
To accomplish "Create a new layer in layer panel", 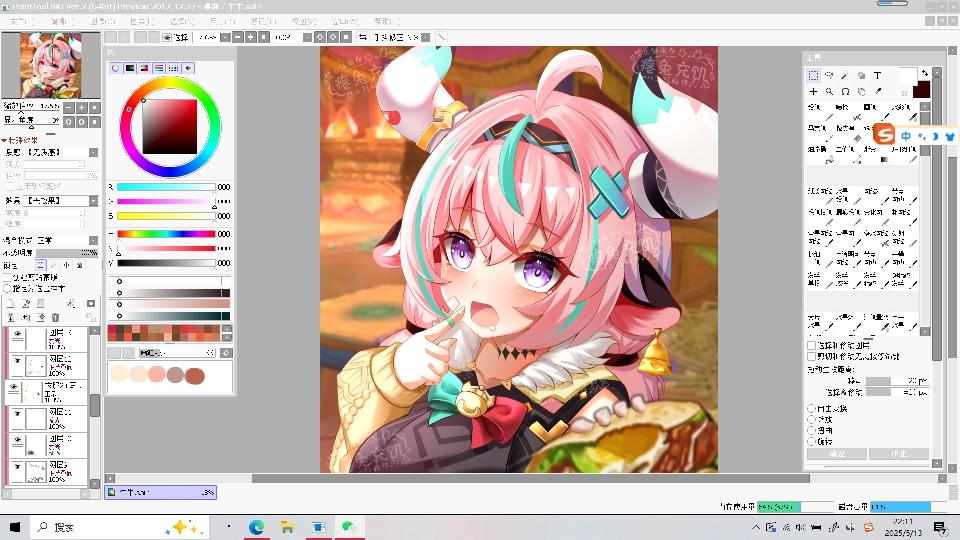I will [11, 304].
